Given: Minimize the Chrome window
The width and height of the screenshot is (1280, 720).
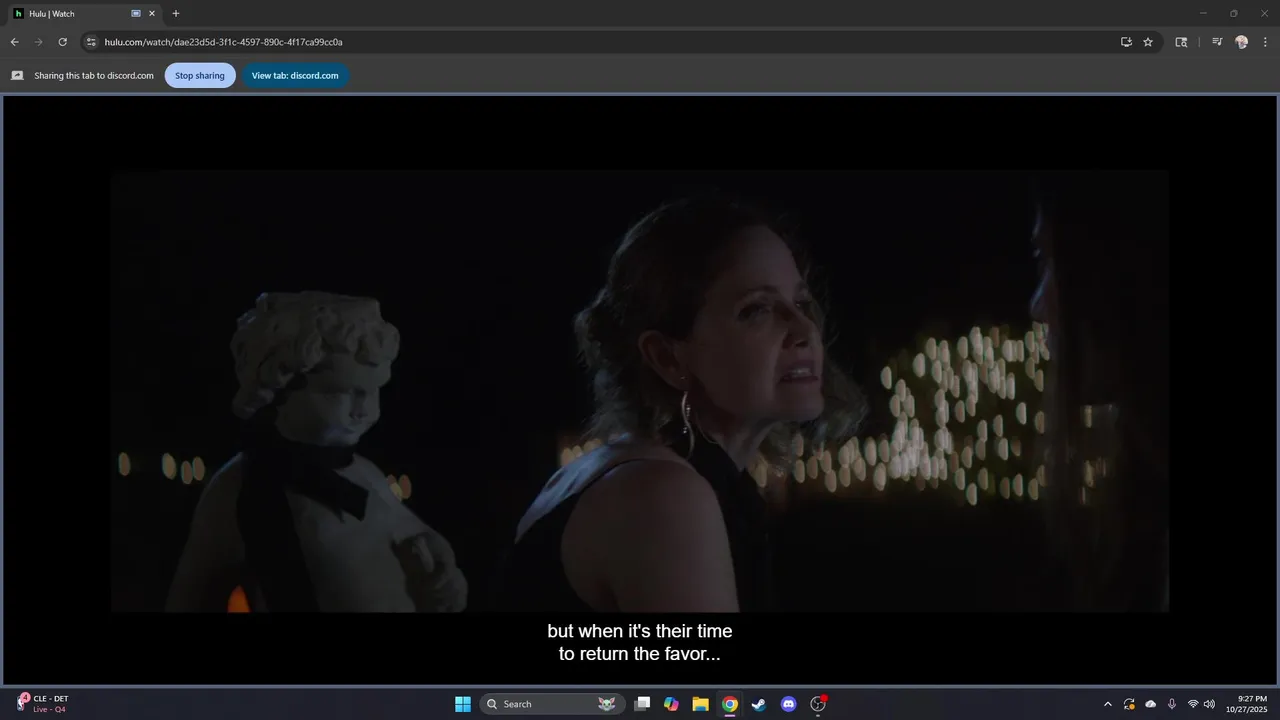Looking at the screenshot, I should pos(1203,14).
